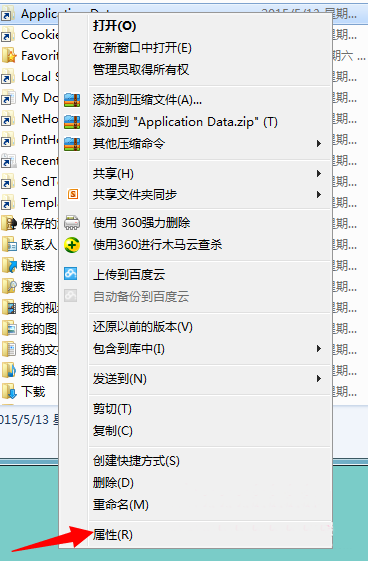
Task: Open 发送到(N) submenu
Action: [119, 379]
